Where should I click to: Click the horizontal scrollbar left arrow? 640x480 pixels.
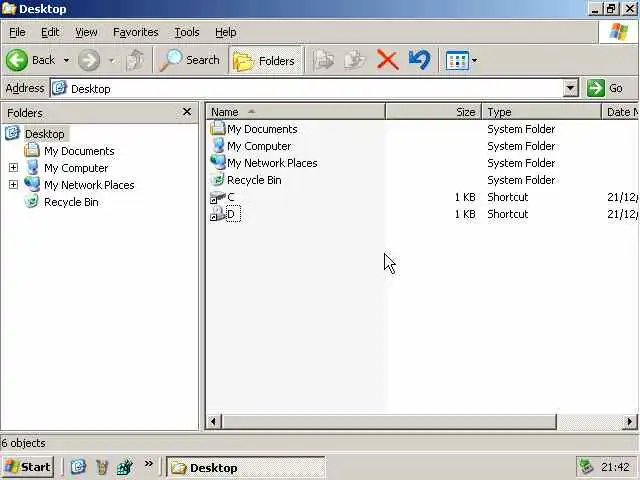[213, 421]
